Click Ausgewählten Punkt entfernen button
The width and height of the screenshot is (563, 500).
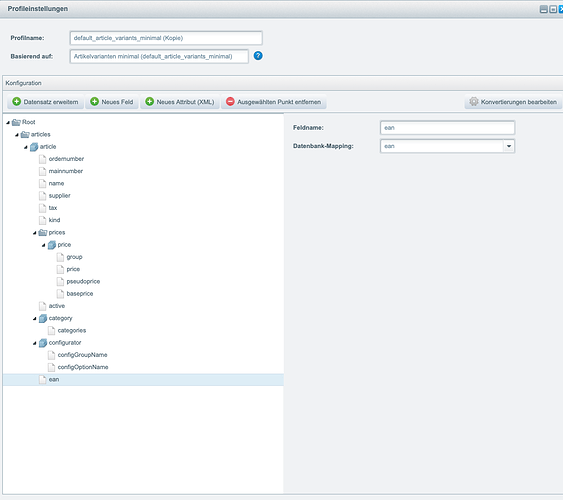pyautogui.click(x=273, y=102)
